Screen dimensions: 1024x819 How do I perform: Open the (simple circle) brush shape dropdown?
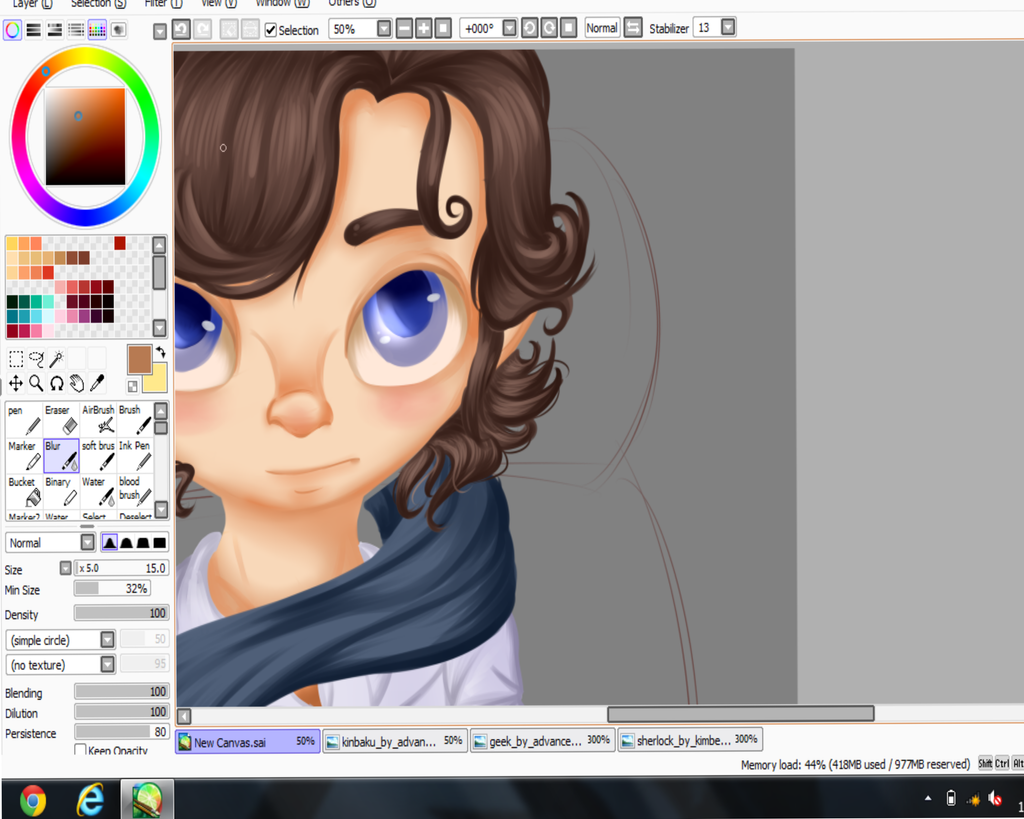(108, 639)
